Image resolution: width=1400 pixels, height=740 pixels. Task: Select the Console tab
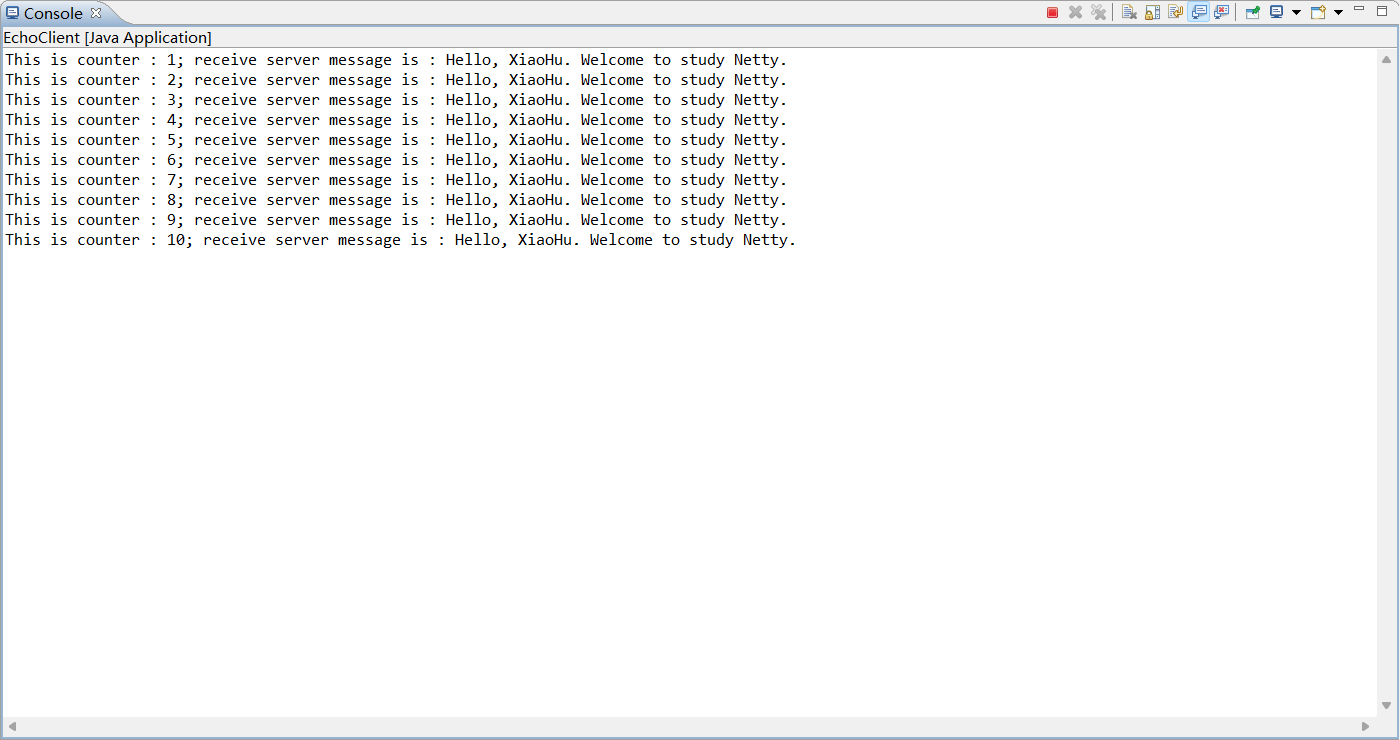pos(53,13)
